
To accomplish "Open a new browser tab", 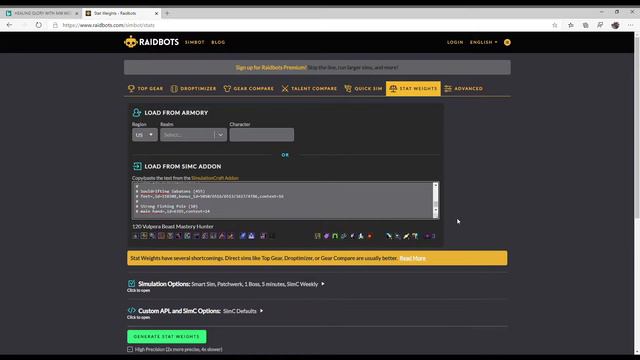I will click(167, 13).
